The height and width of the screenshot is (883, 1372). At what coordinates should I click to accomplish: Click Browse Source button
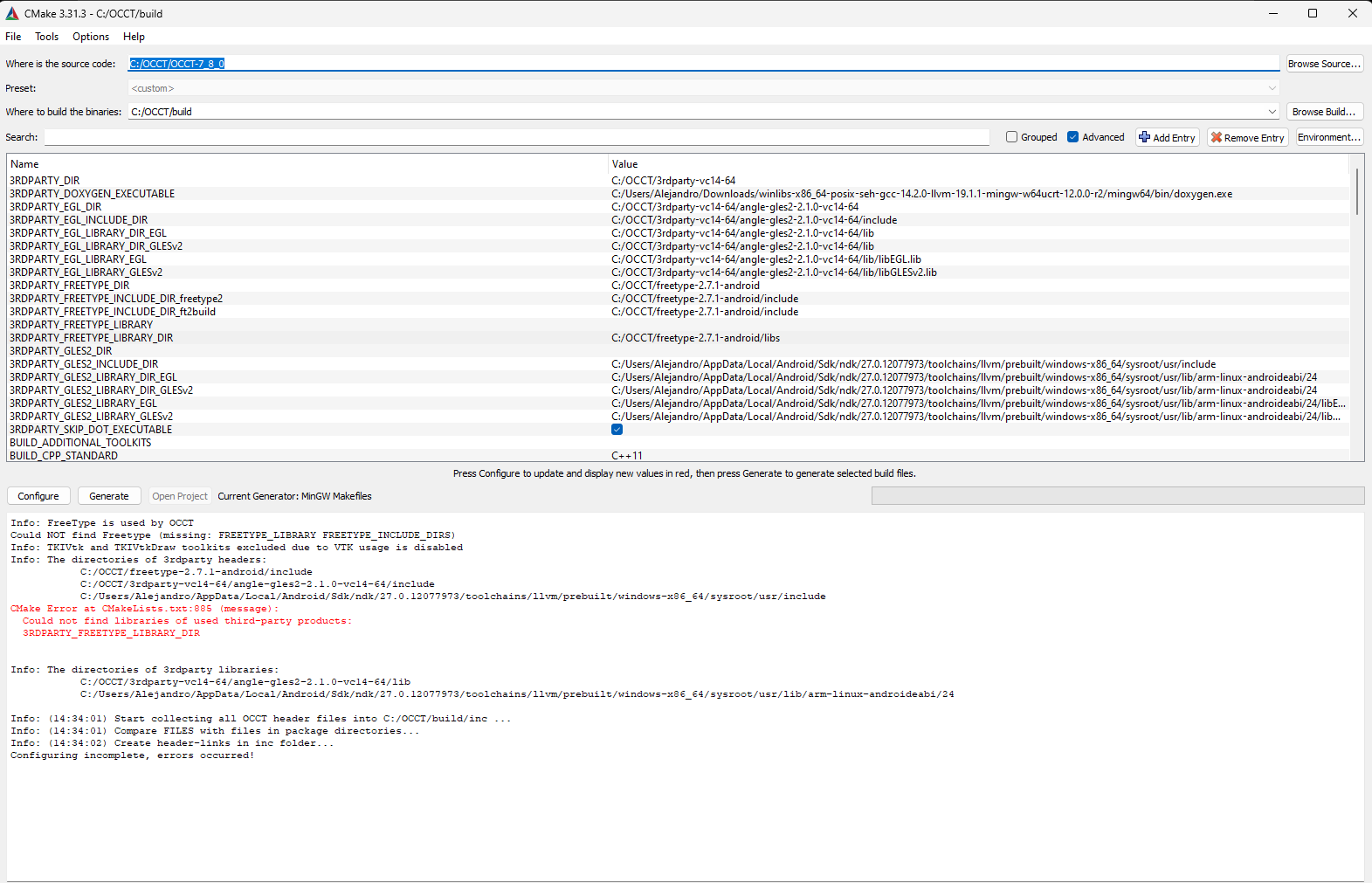tap(1324, 64)
